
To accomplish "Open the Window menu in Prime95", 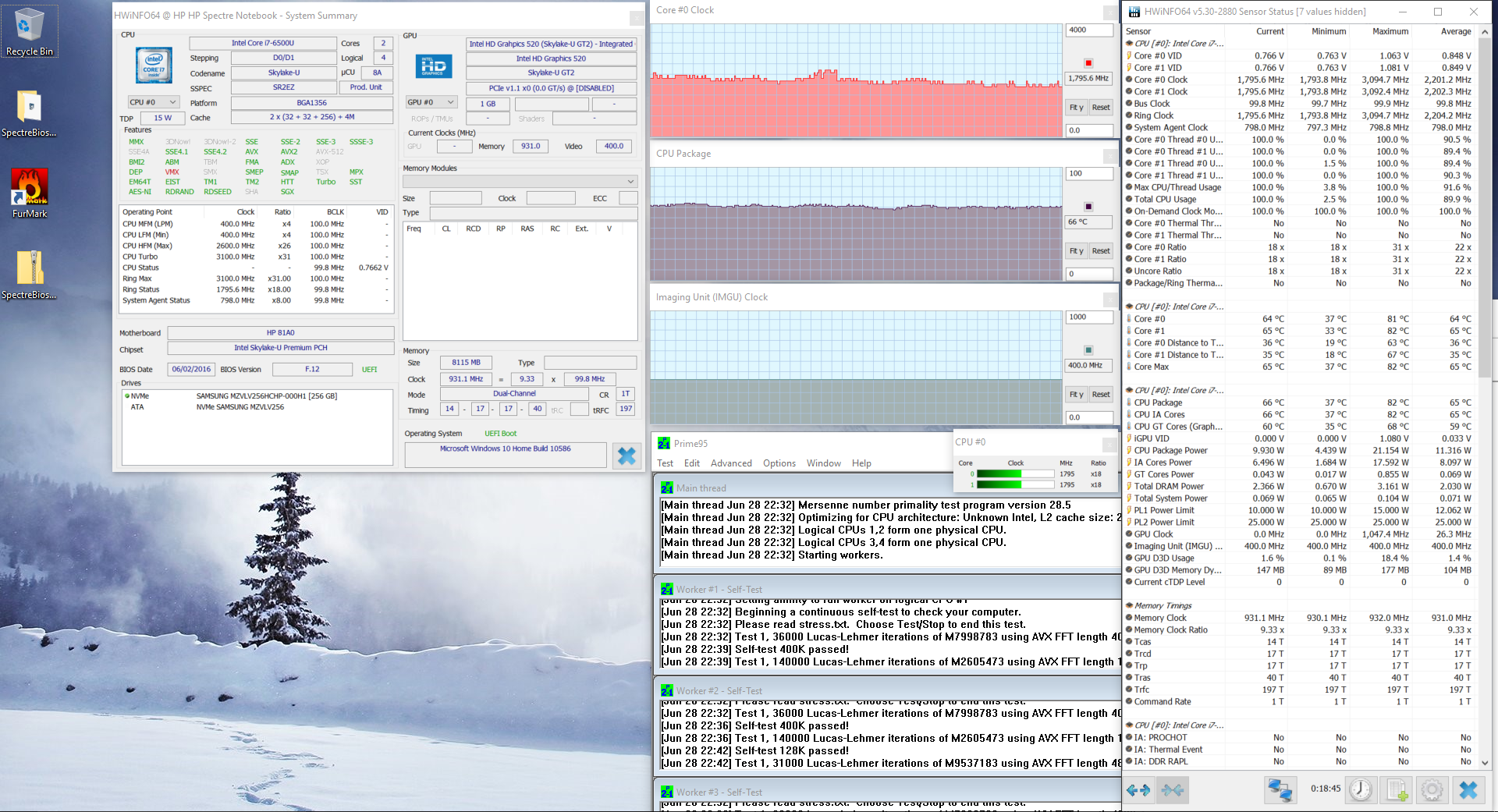I will [x=824, y=463].
